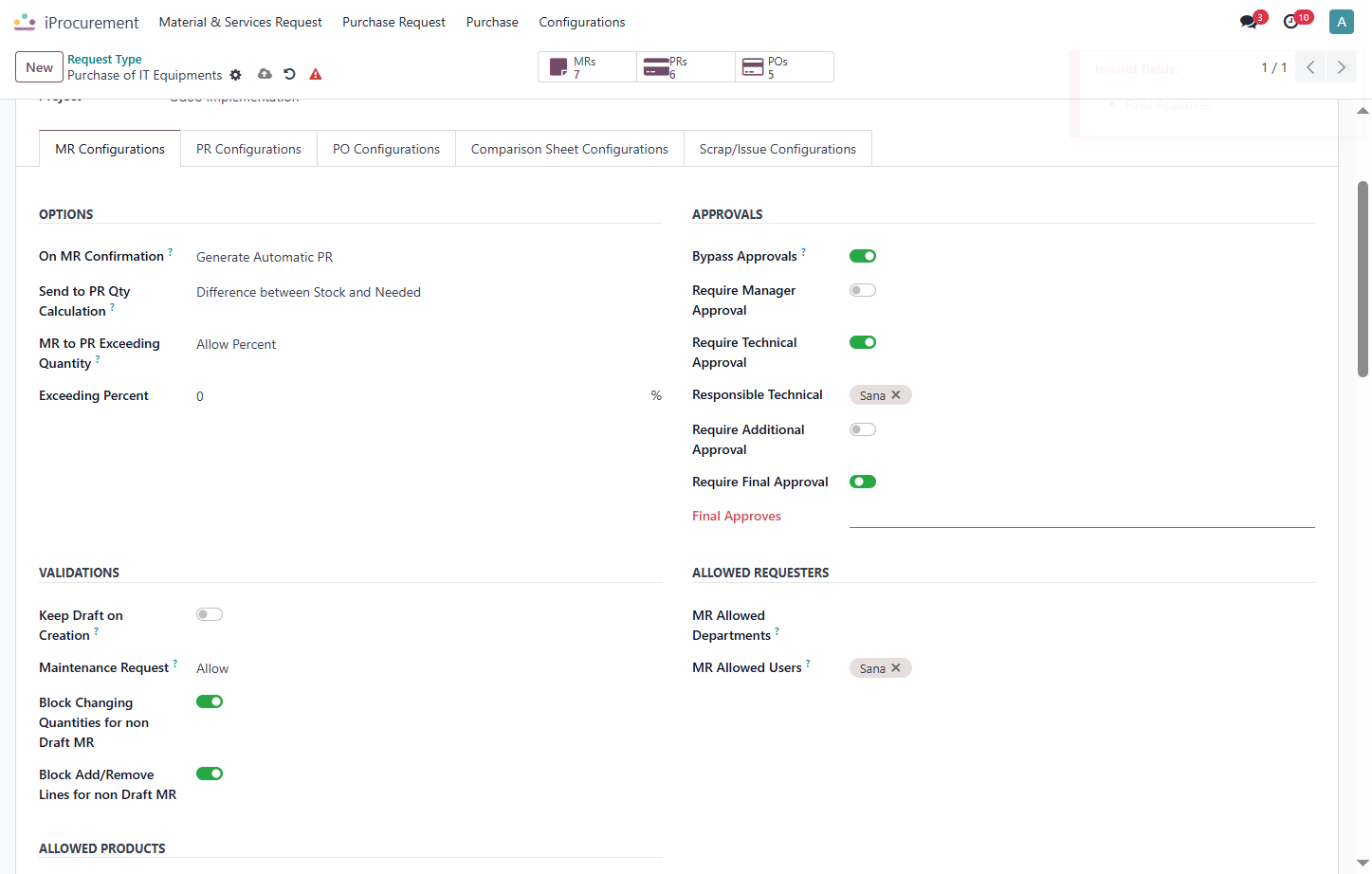Remove Sana from Responsible Technical
Image resolution: width=1372 pixels, height=874 pixels.
pos(896,395)
